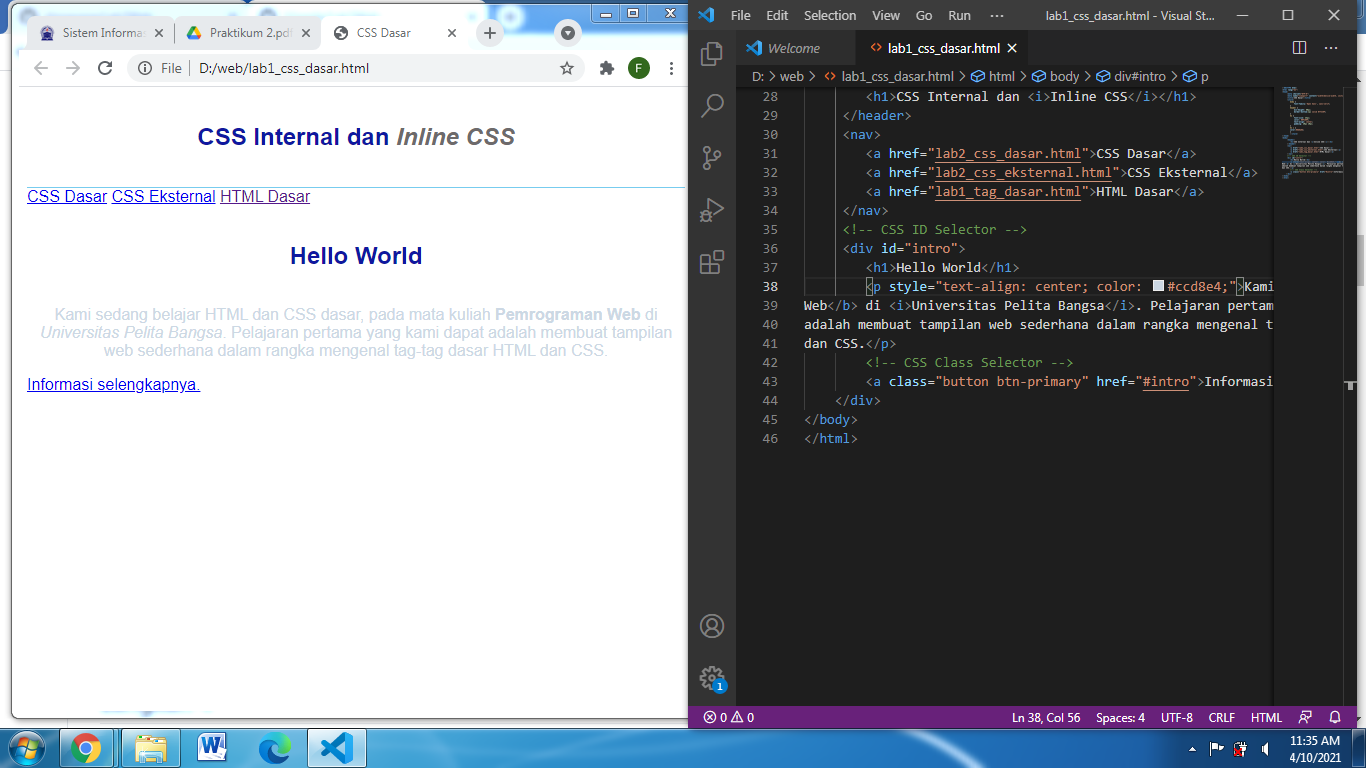Image resolution: width=1366 pixels, height=768 pixels.
Task: Open the Run and Debug view
Action: tap(711, 209)
